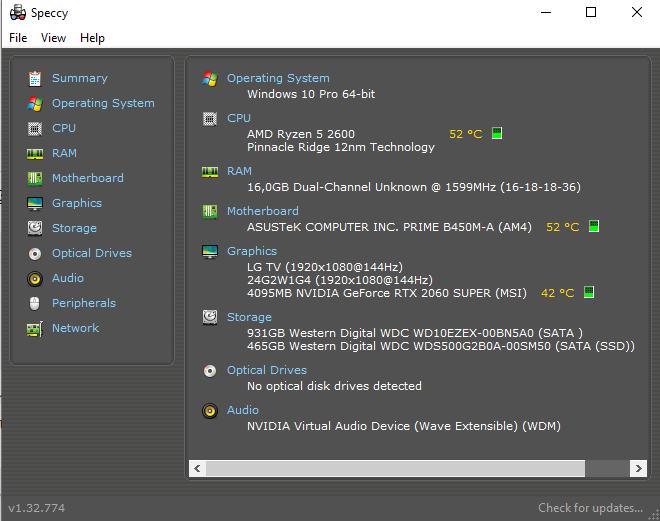Open the Help menu
The image size is (660, 521).
point(92,38)
